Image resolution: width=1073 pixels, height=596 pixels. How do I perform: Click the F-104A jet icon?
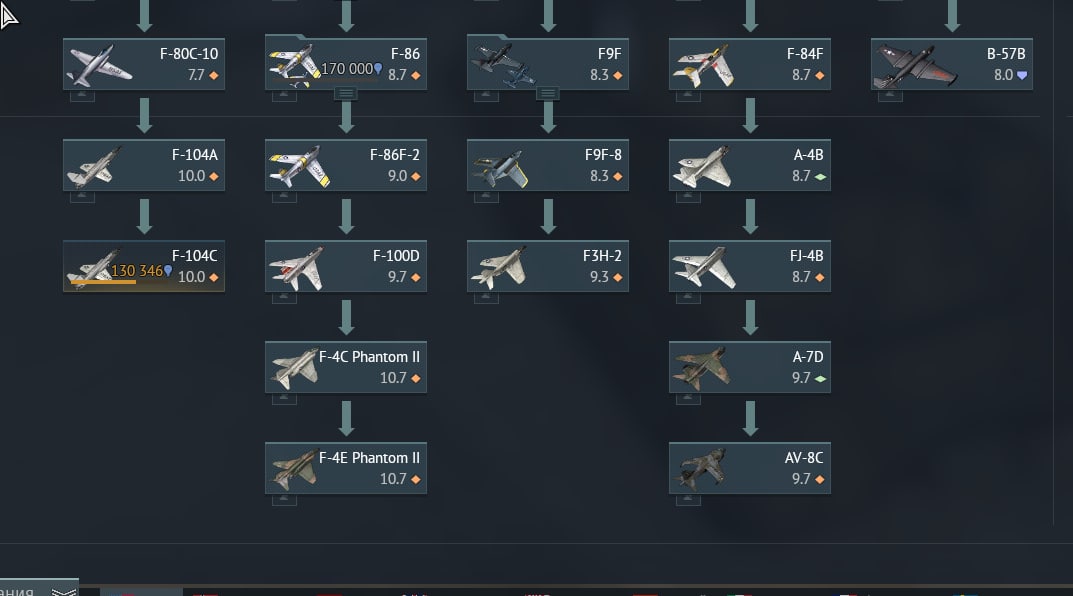click(x=92, y=167)
